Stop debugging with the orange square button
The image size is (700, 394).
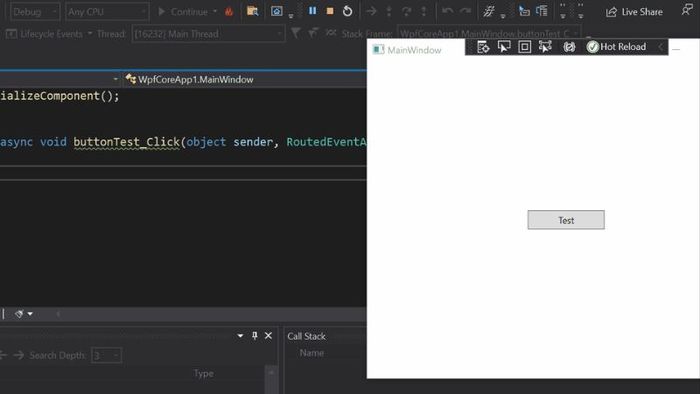[330, 11]
